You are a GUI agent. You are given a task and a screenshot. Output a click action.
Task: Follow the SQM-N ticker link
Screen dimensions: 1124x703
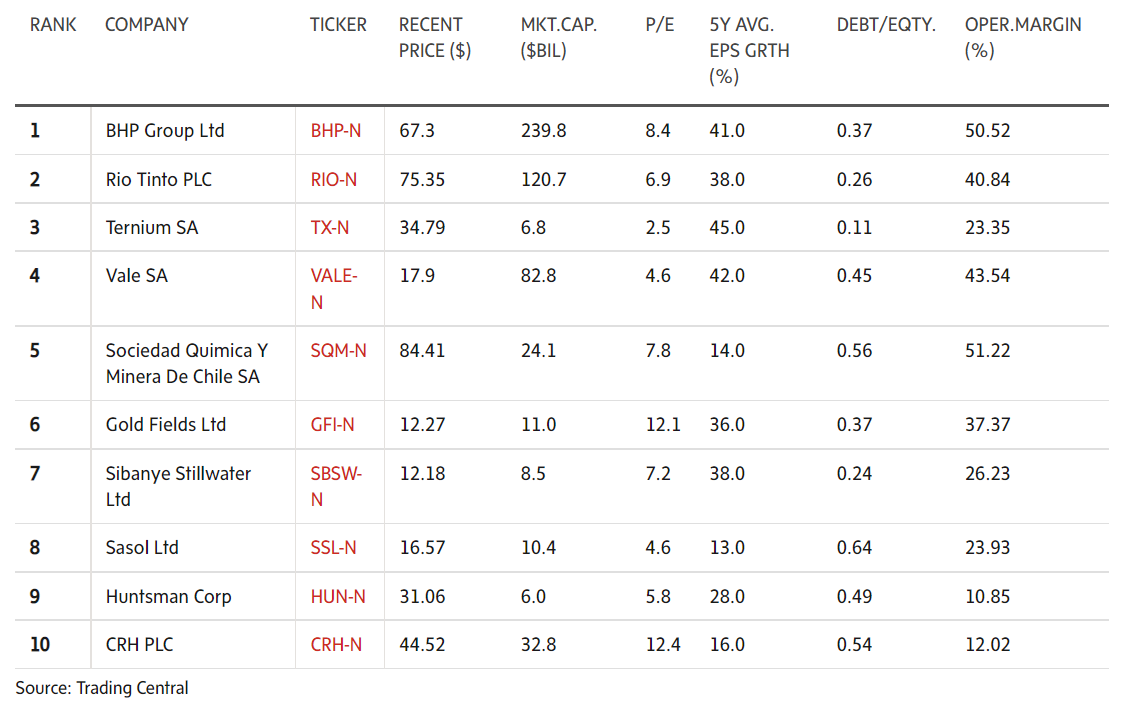click(338, 351)
